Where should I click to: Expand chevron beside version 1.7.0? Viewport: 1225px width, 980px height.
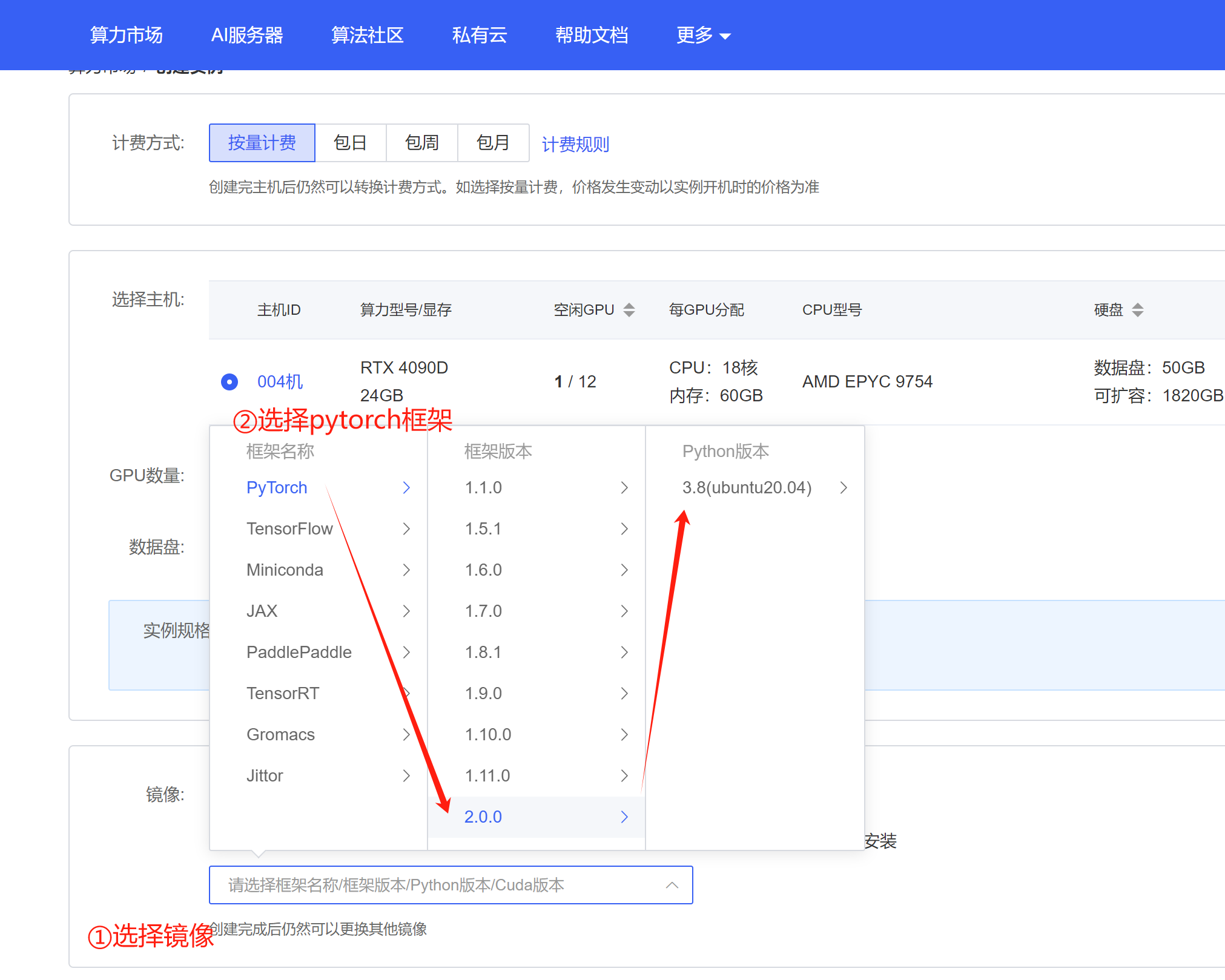coord(624,611)
